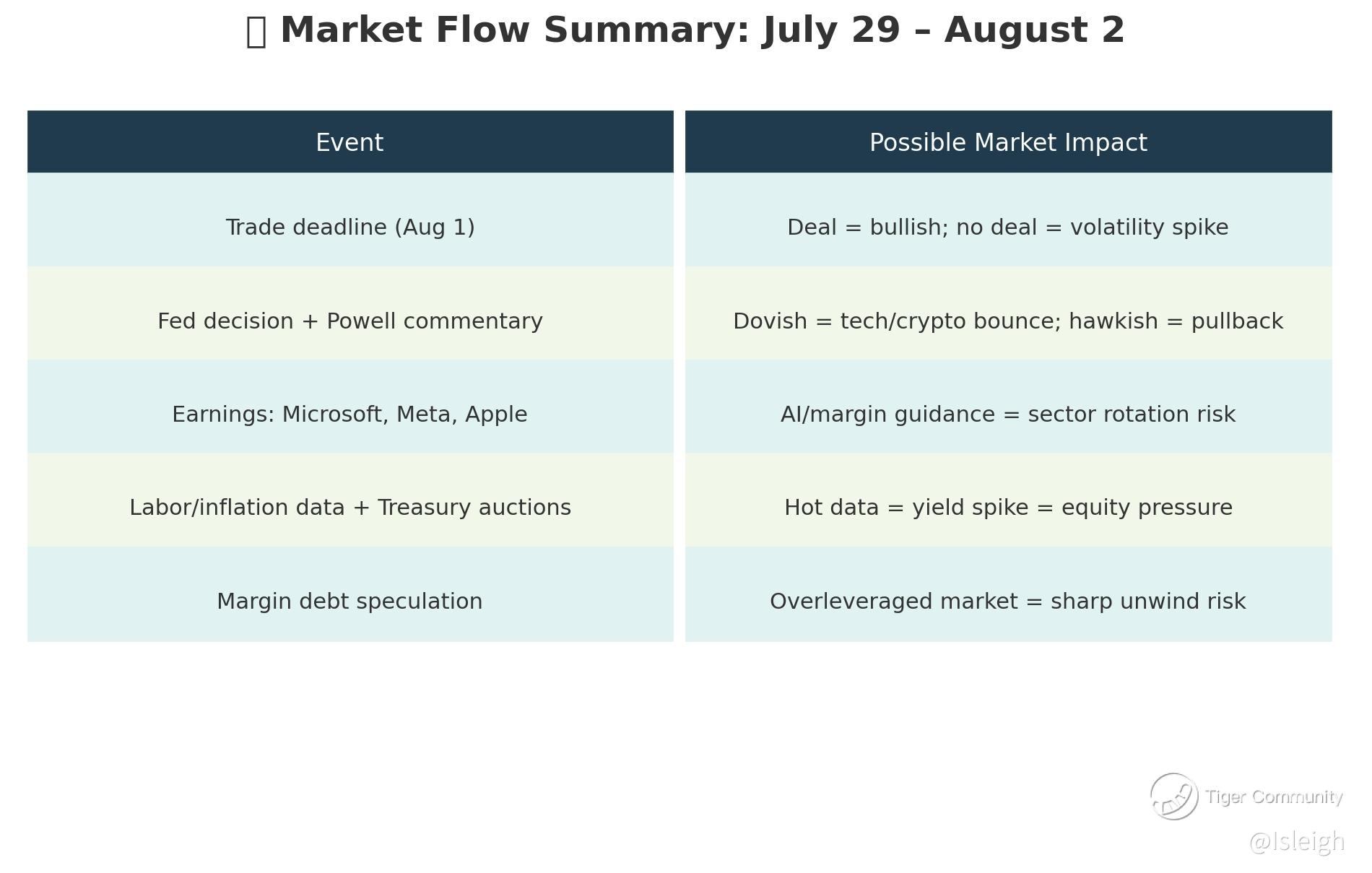Click the Event column header
This screenshot has width=1372, height=873.
tap(349, 142)
